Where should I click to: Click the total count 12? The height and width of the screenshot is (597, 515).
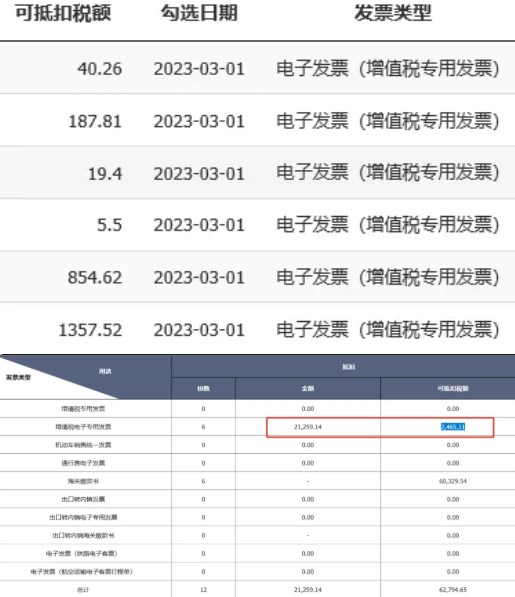[x=203, y=590]
